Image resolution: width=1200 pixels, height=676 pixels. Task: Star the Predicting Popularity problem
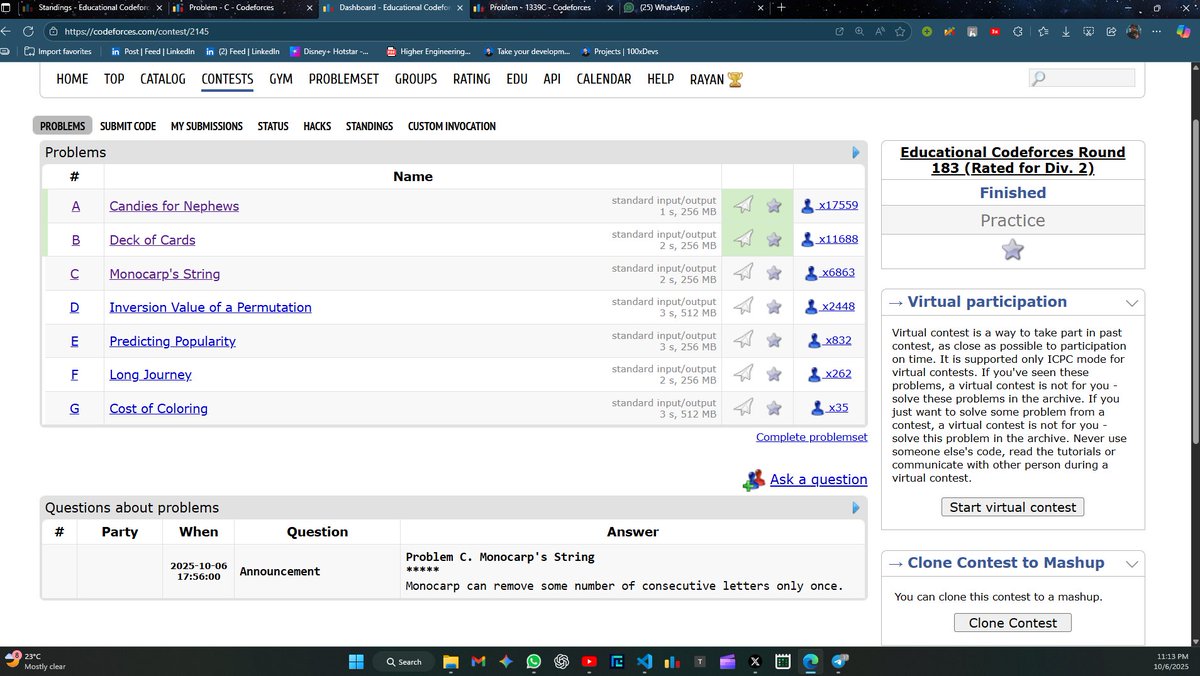pyautogui.click(x=773, y=341)
